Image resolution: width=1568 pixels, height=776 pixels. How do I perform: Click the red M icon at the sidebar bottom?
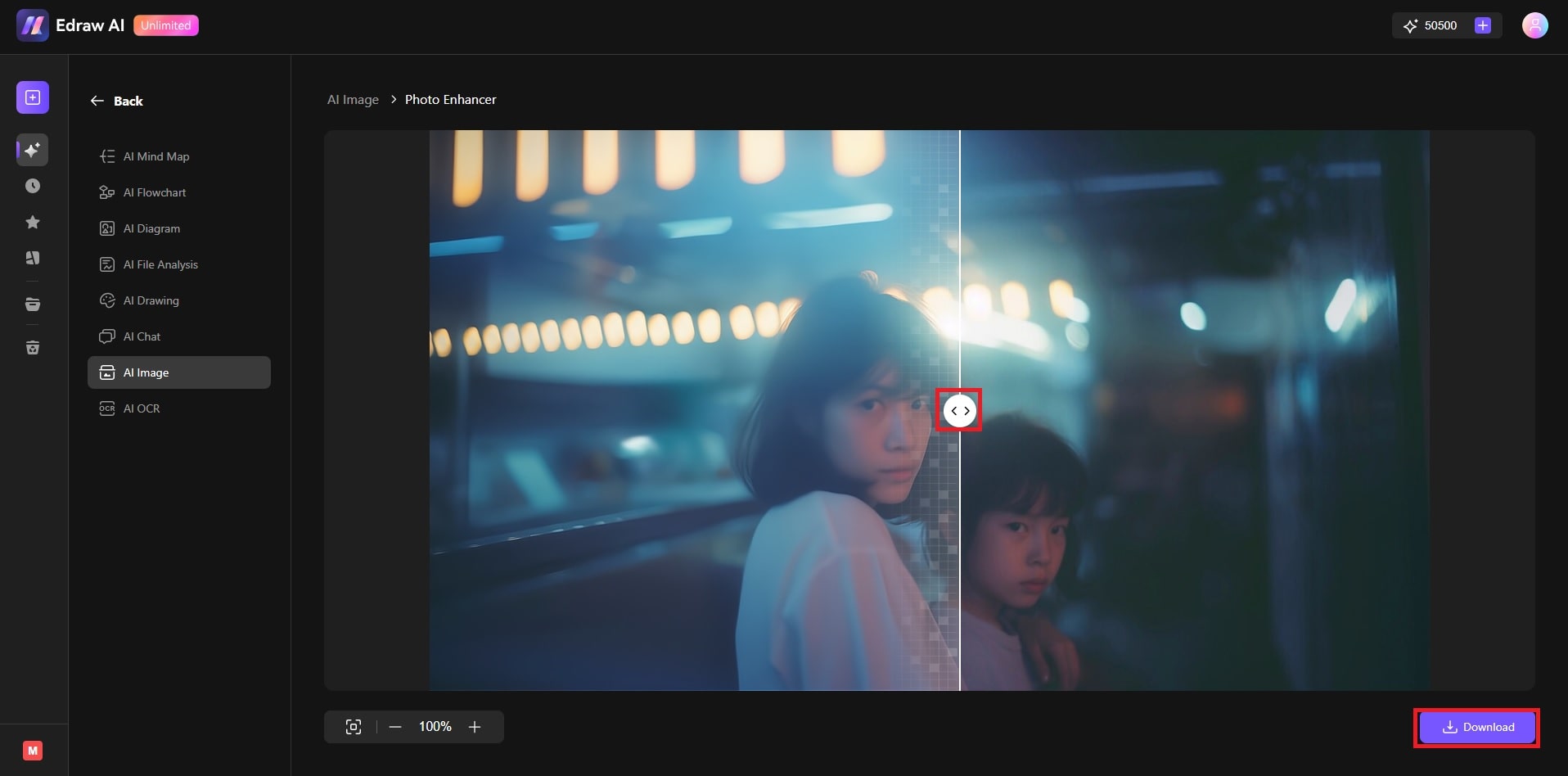(33, 750)
